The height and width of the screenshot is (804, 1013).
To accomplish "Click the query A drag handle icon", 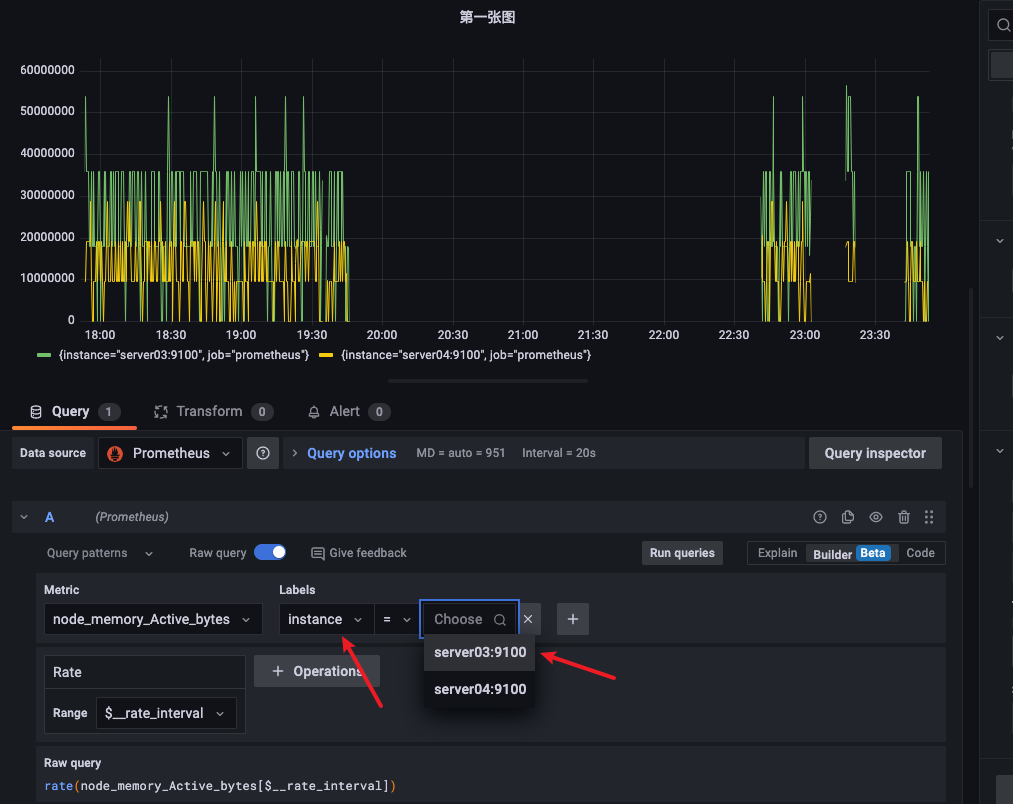I will [x=929, y=517].
